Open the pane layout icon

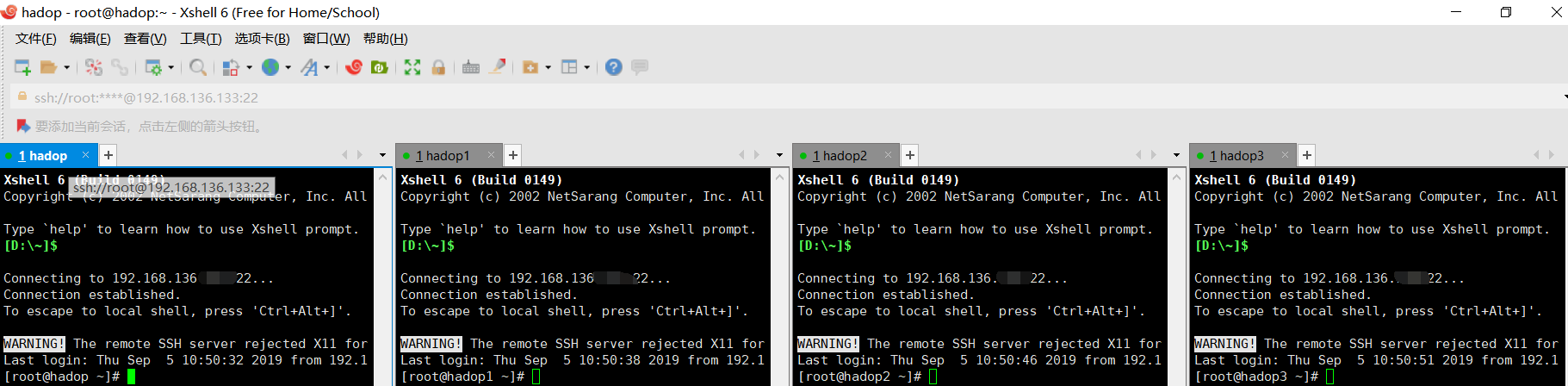click(569, 67)
